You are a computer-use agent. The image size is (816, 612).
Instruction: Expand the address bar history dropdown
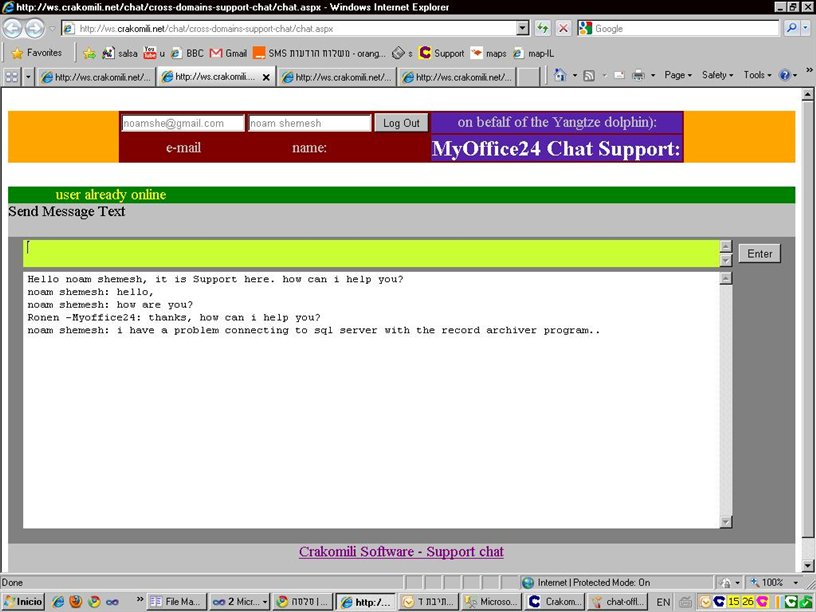pyautogui.click(x=523, y=28)
